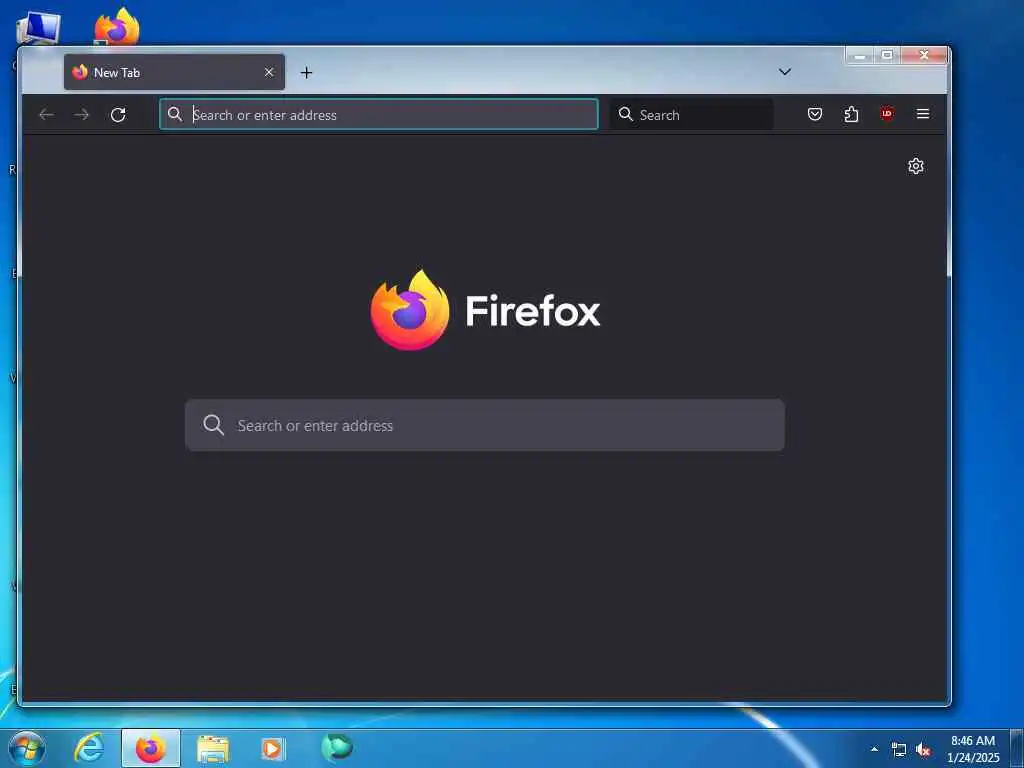Click the magnifier icon in address bar

pyautogui.click(x=174, y=114)
